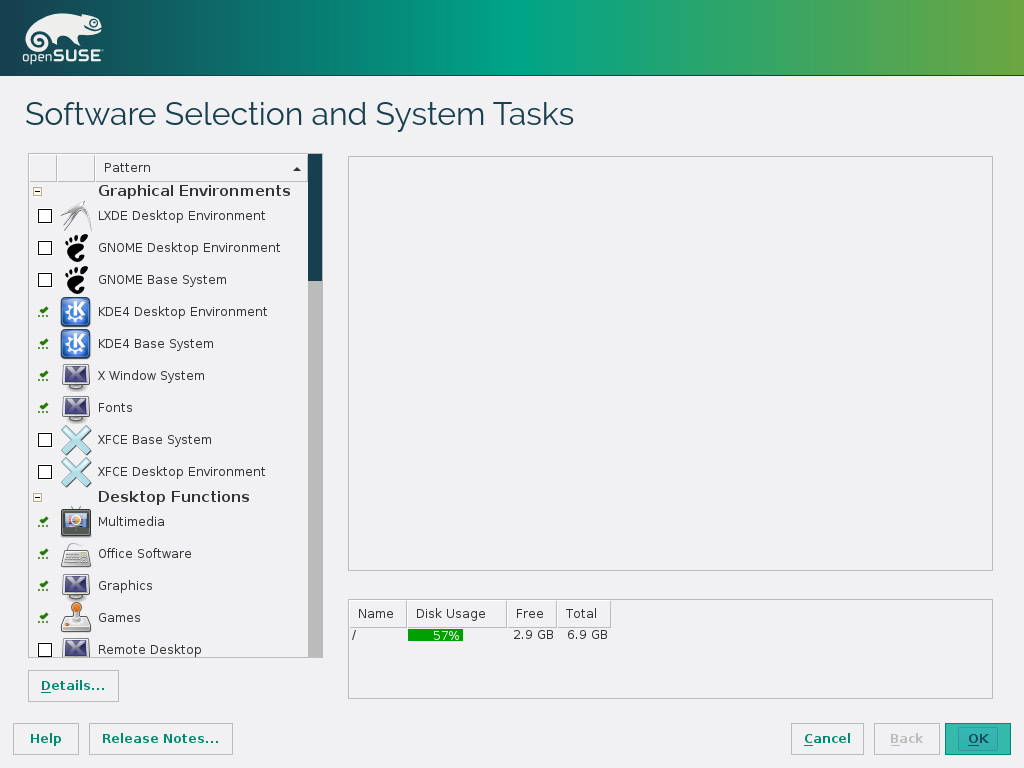Collapse the Desktop Functions group
Screen dimensions: 1024x768
point(38,497)
